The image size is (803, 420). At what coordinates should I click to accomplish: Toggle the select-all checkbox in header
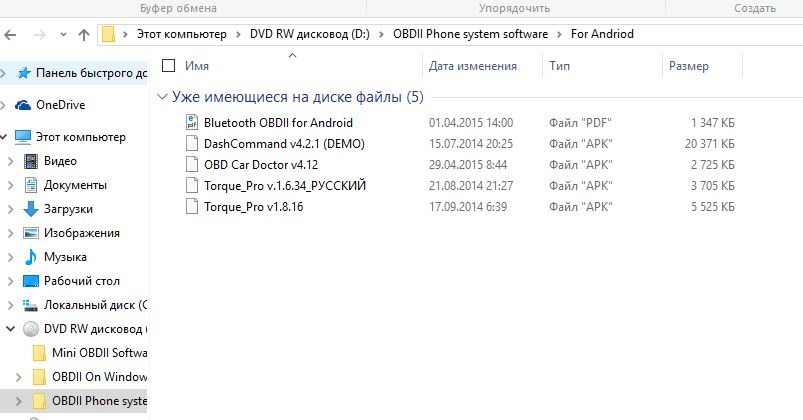(x=168, y=66)
